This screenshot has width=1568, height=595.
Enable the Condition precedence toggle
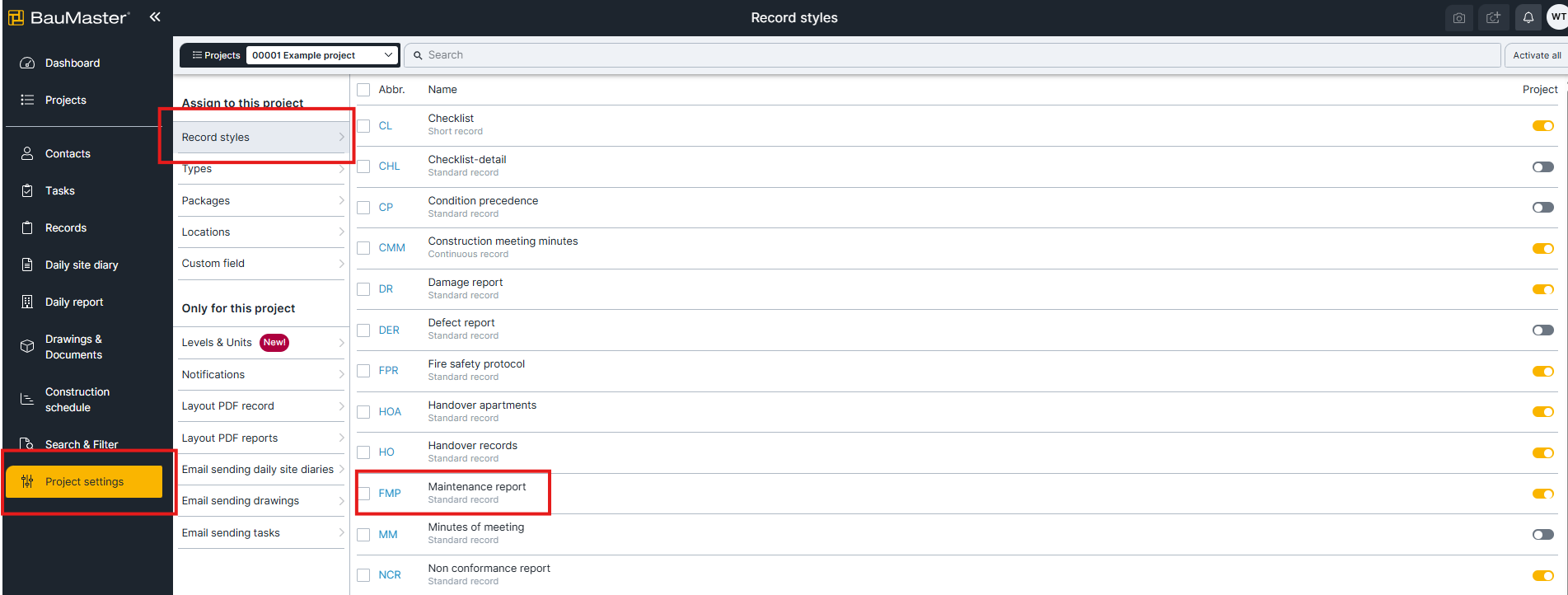pyautogui.click(x=1542, y=208)
